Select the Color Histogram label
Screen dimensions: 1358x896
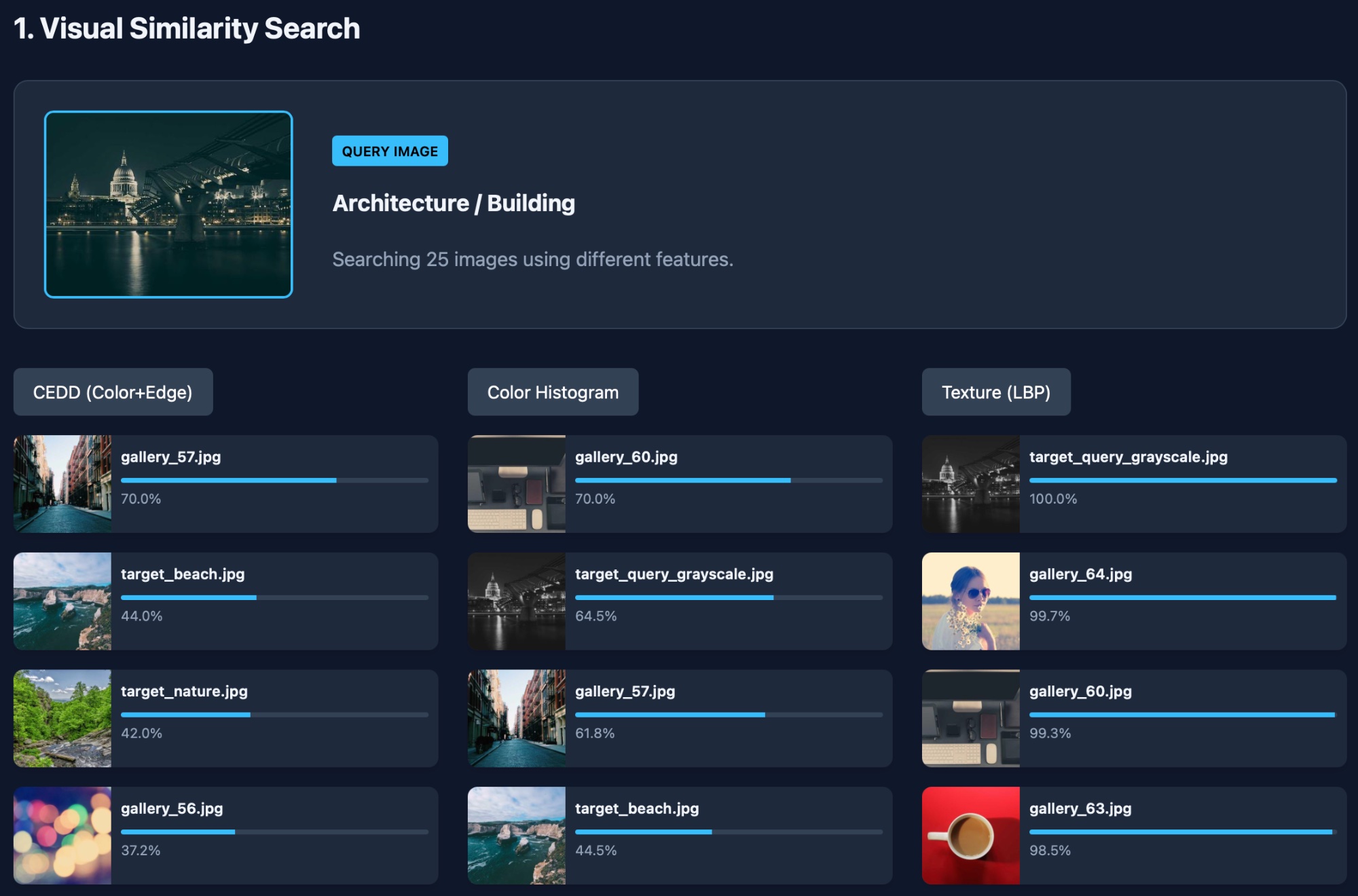tap(553, 392)
